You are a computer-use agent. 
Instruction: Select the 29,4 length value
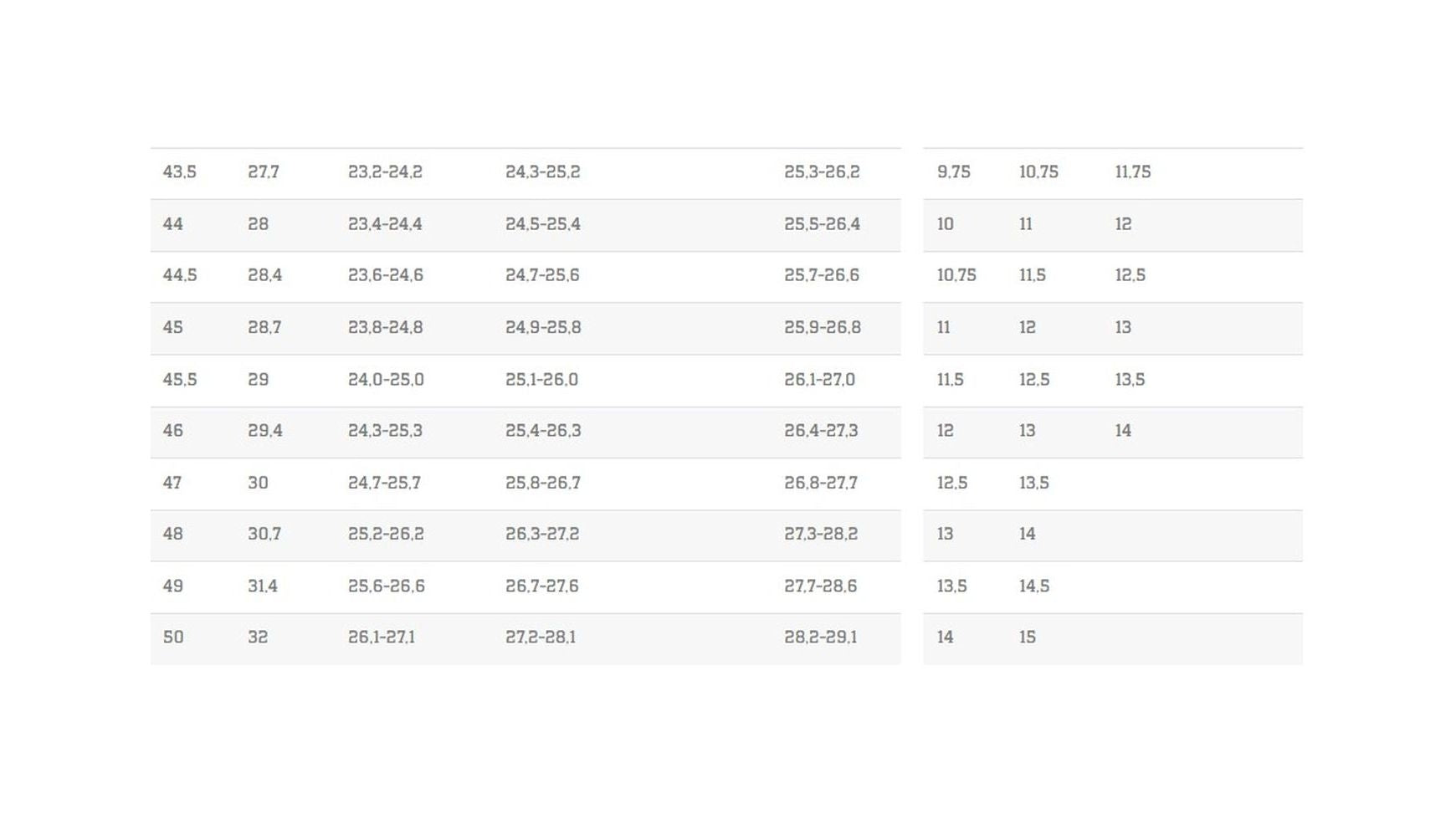pos(264,431)
